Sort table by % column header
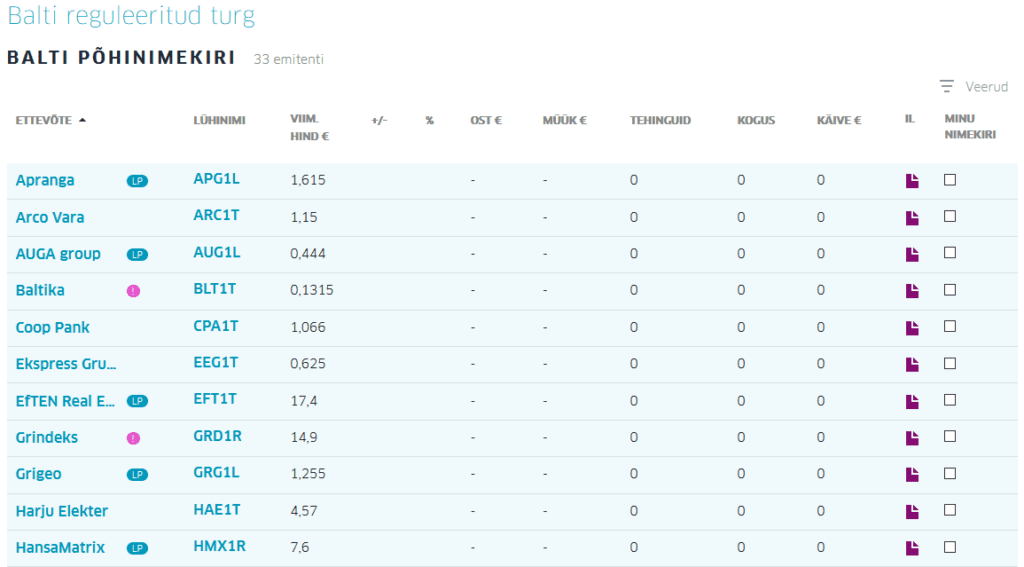This screenshot has height=567, width=1024. click(x=430, y=120)
